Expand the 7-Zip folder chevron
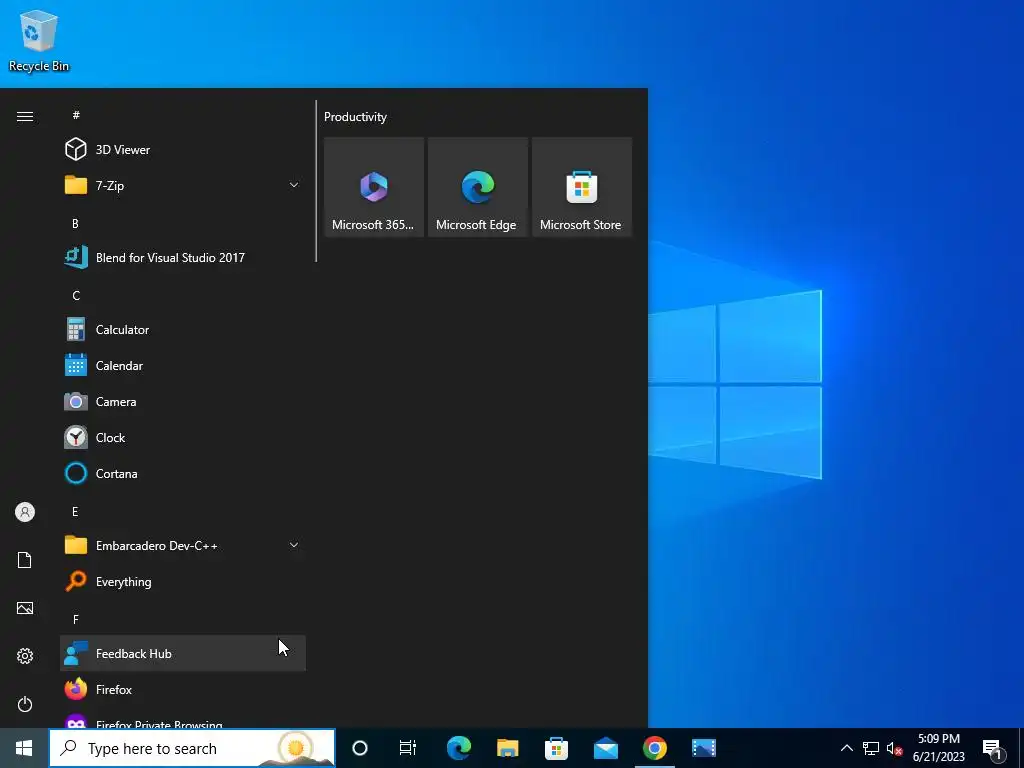1024x768 pixels. coord(294,185)
